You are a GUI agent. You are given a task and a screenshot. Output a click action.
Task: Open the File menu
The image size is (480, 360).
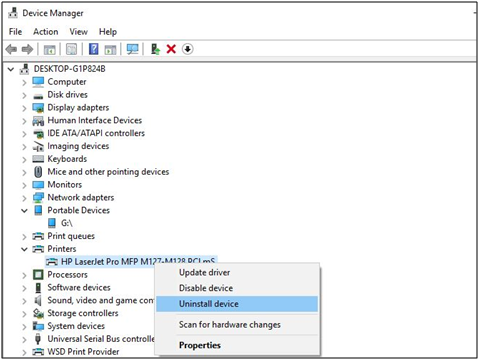15,32
